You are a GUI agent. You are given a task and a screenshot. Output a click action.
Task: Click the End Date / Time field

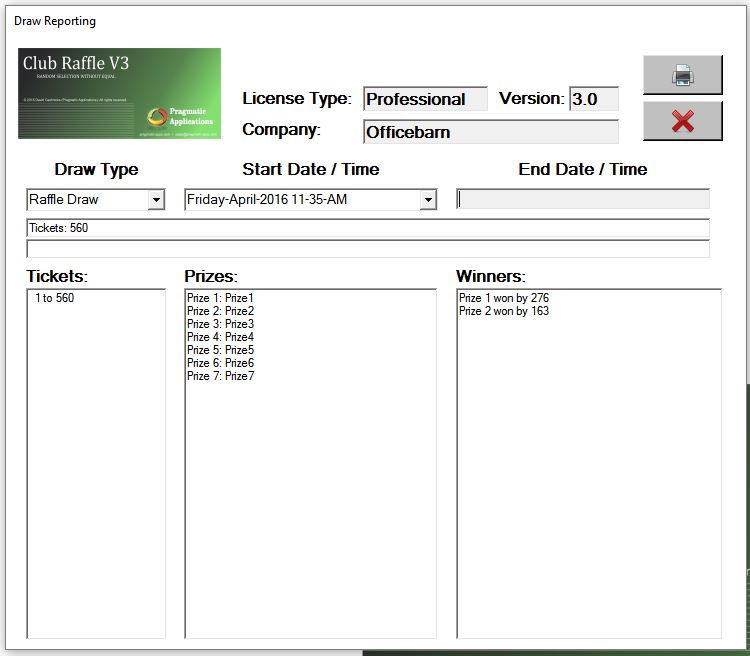point(583,199)
